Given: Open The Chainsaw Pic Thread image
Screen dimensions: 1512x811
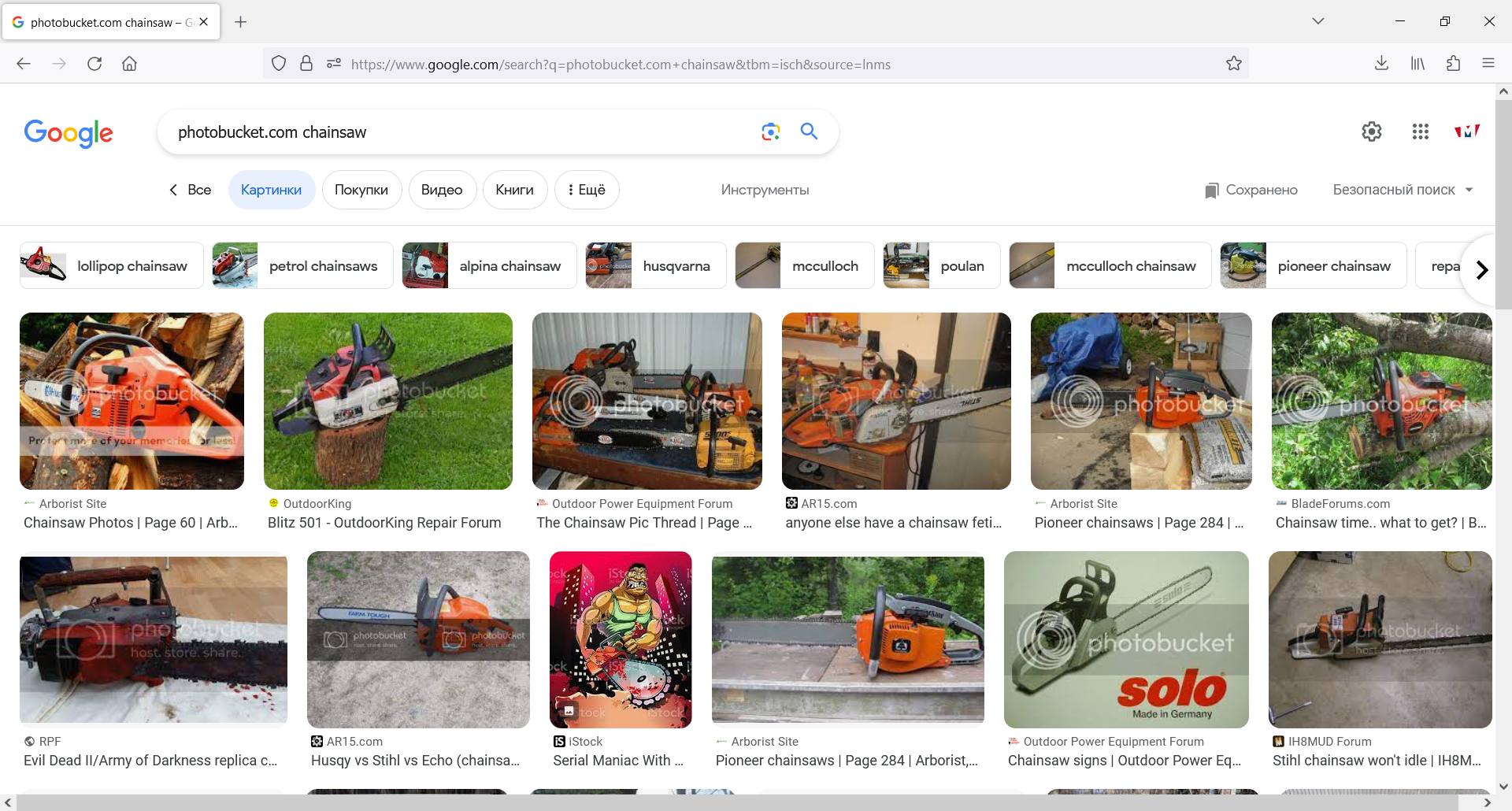Looking at the screenshot, I should [647, 401].
